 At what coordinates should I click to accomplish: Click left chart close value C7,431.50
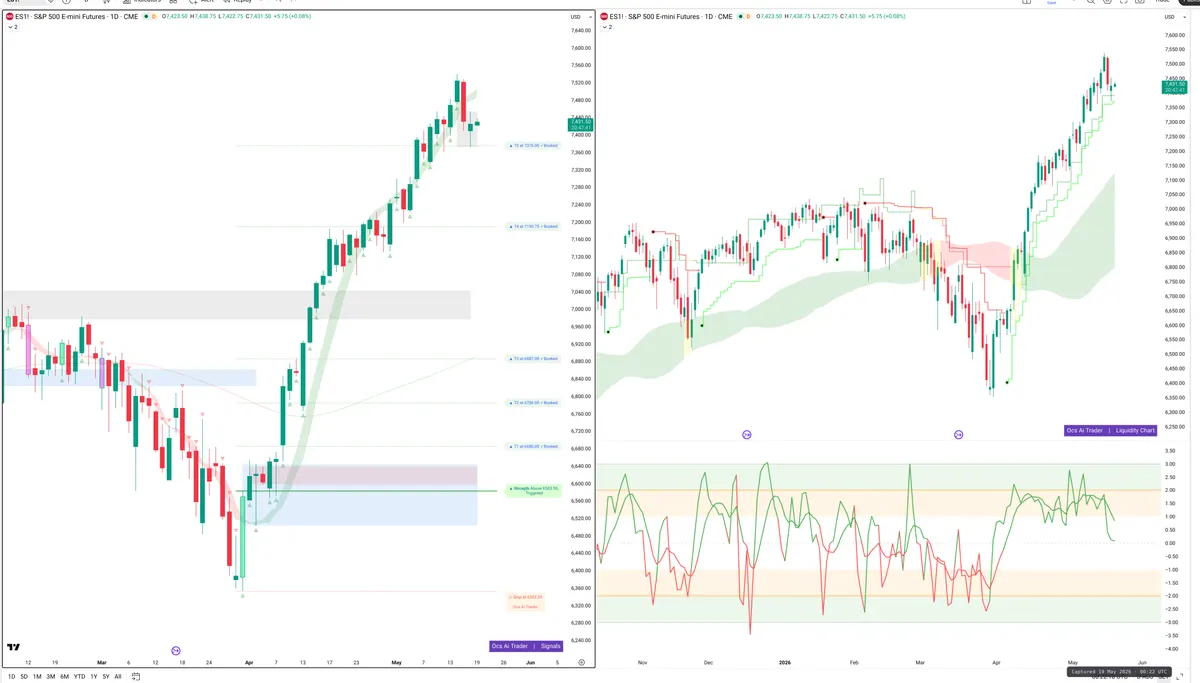(x=258, y=16)
